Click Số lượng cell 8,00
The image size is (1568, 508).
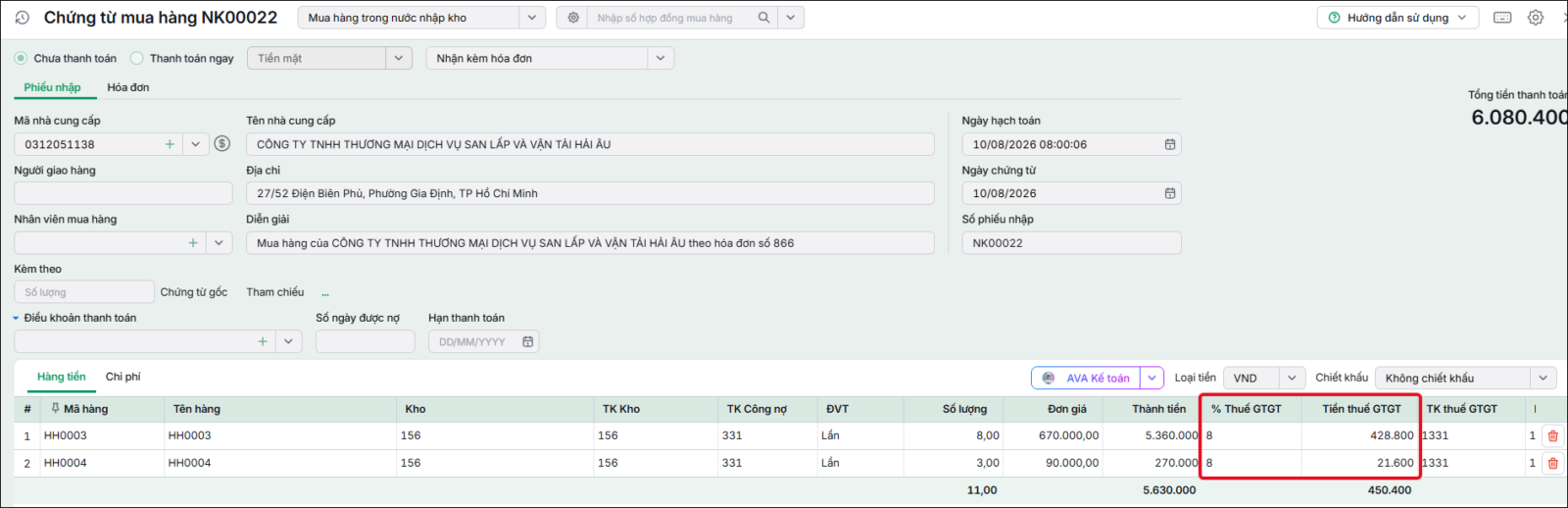[954, 435]
